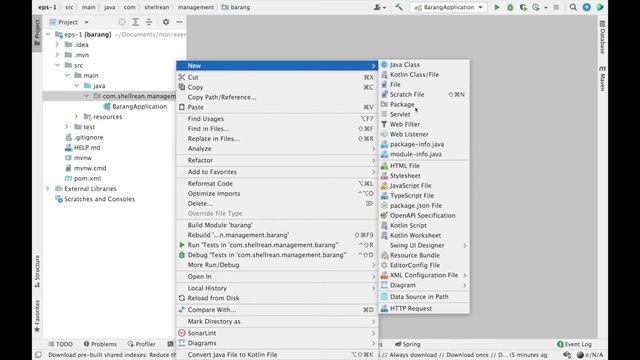Screen dimensions: 640x360
Task: Choose HTML File from New submenu
Action: 424,166
